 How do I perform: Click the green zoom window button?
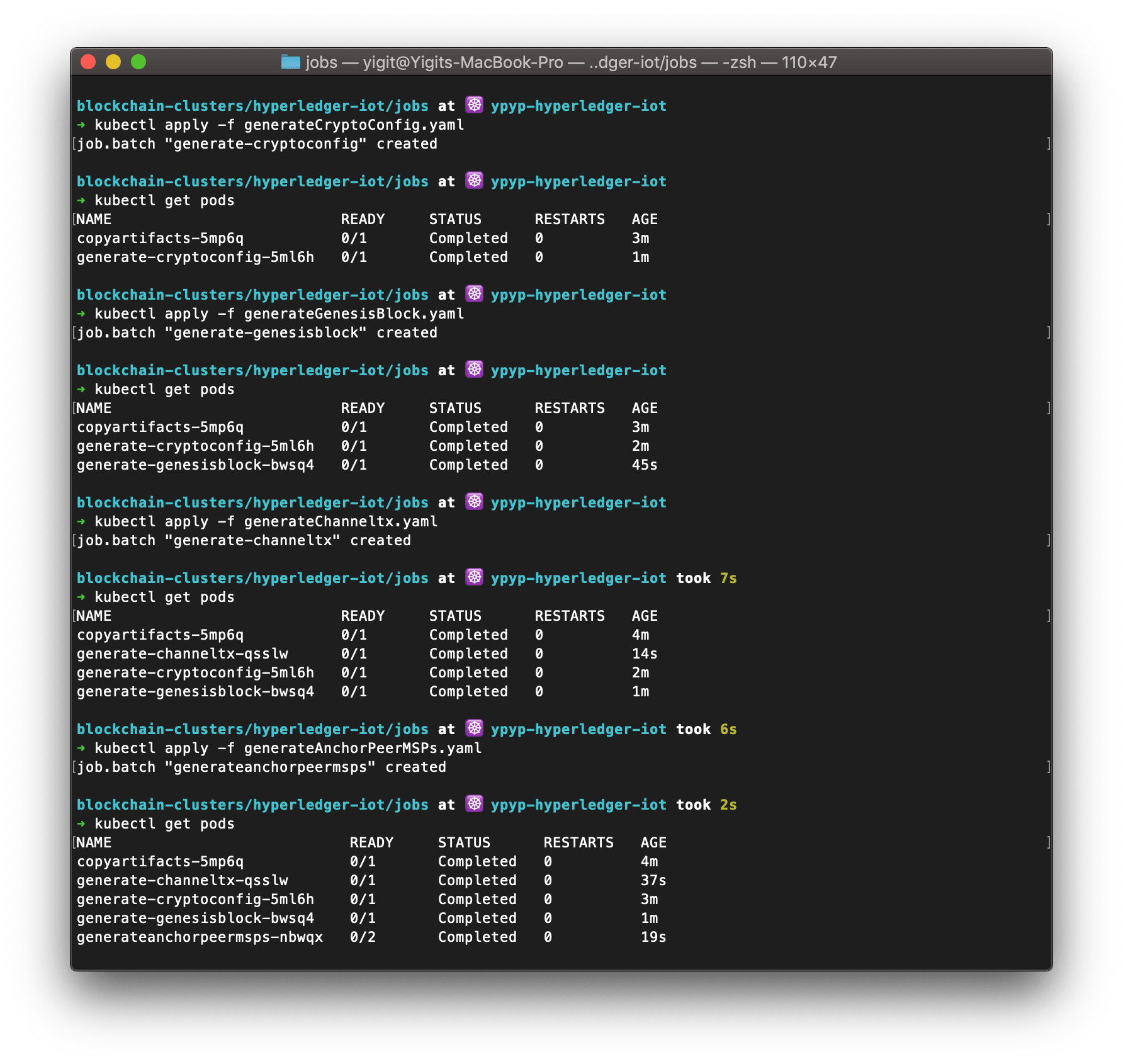click(x=138, y=62)
